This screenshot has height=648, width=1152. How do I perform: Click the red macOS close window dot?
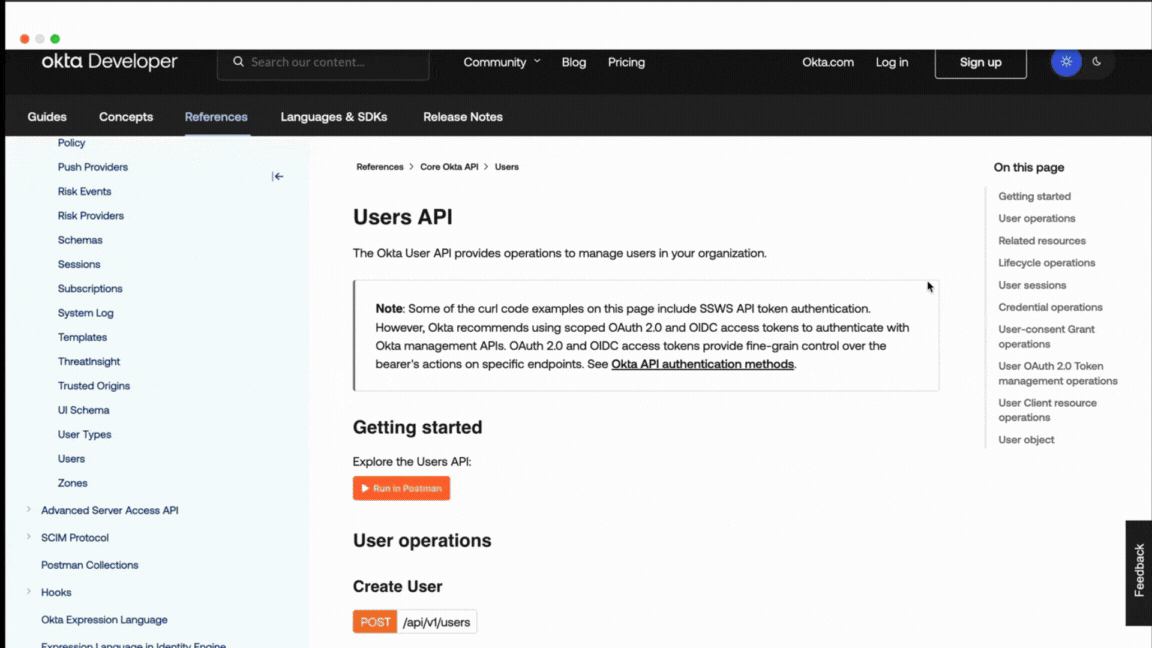[x=25, y=39]
